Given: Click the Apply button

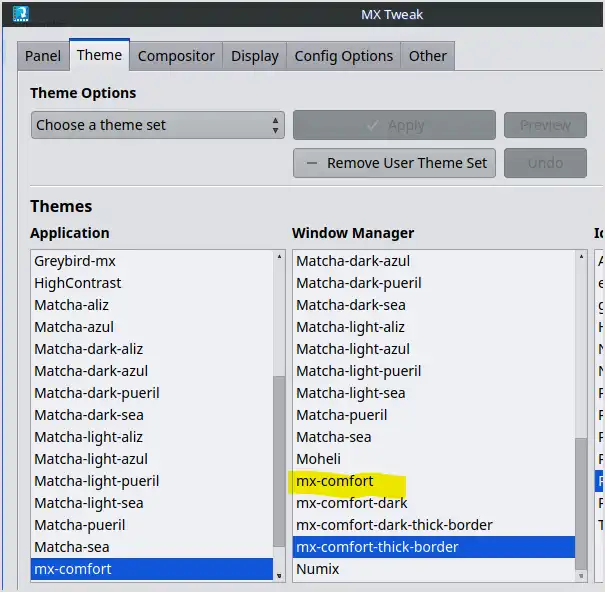Looking at the screenshot, I should point(394,125).
